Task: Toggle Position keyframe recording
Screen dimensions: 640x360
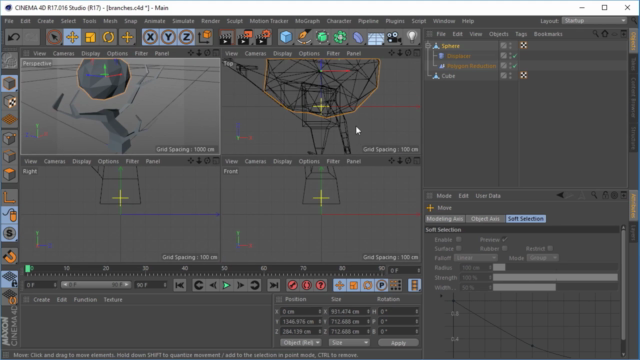Action: click(x=339, y=285)
